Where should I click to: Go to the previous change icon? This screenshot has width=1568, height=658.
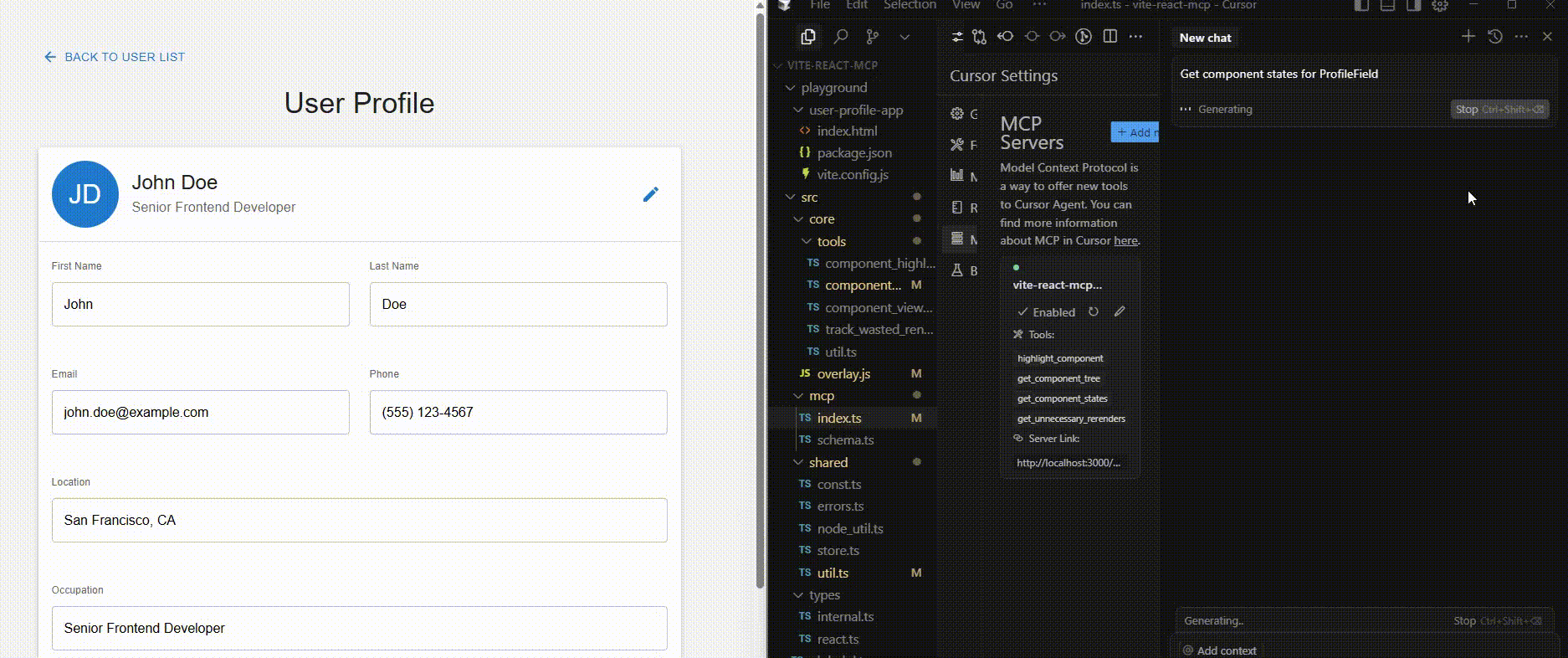[1006, 37]
